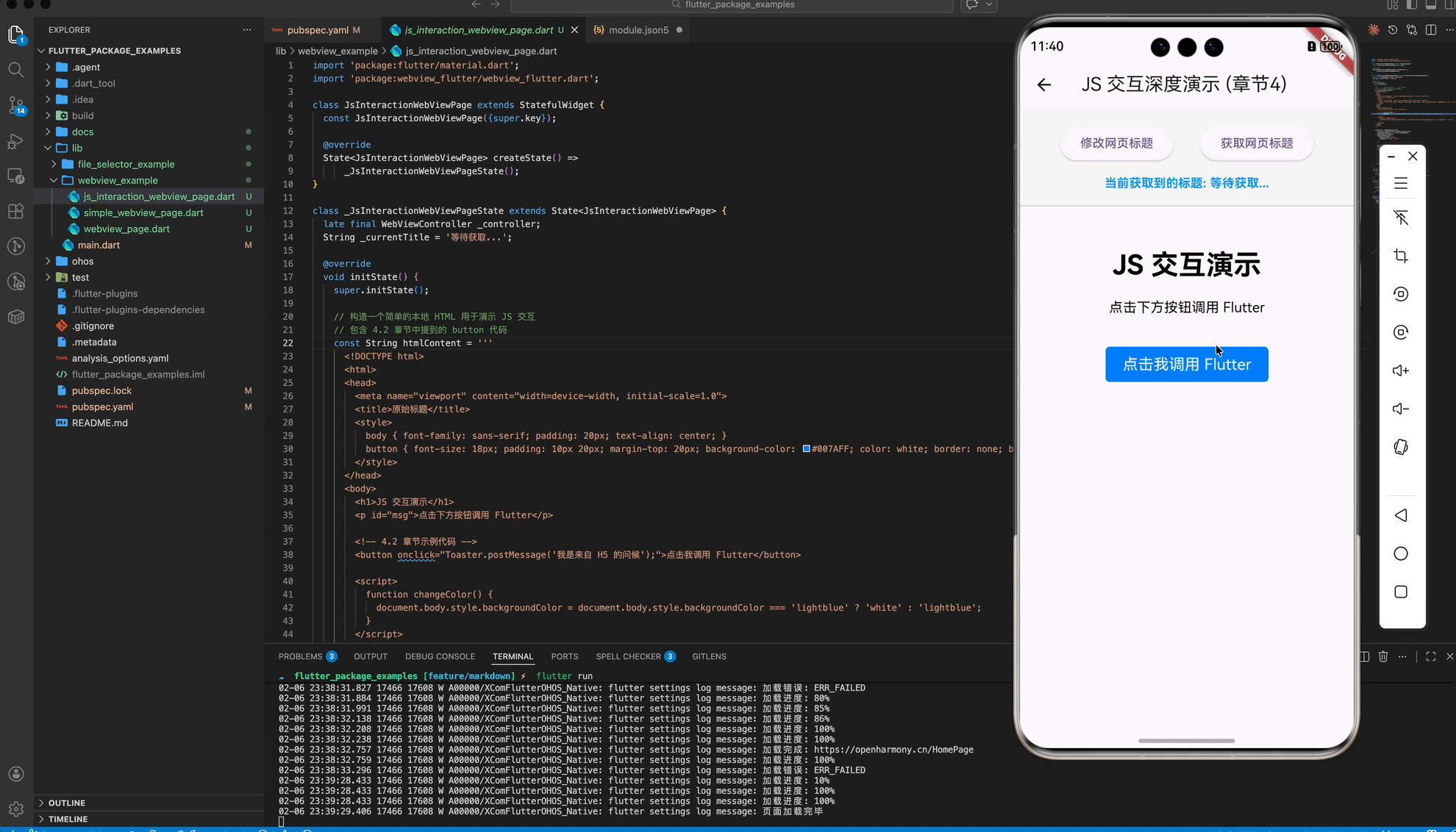The width and height of the screenshot is (1456, 832).
Task: Switch to the DEBUG CONSOLE tab
Action: point(439,656)
